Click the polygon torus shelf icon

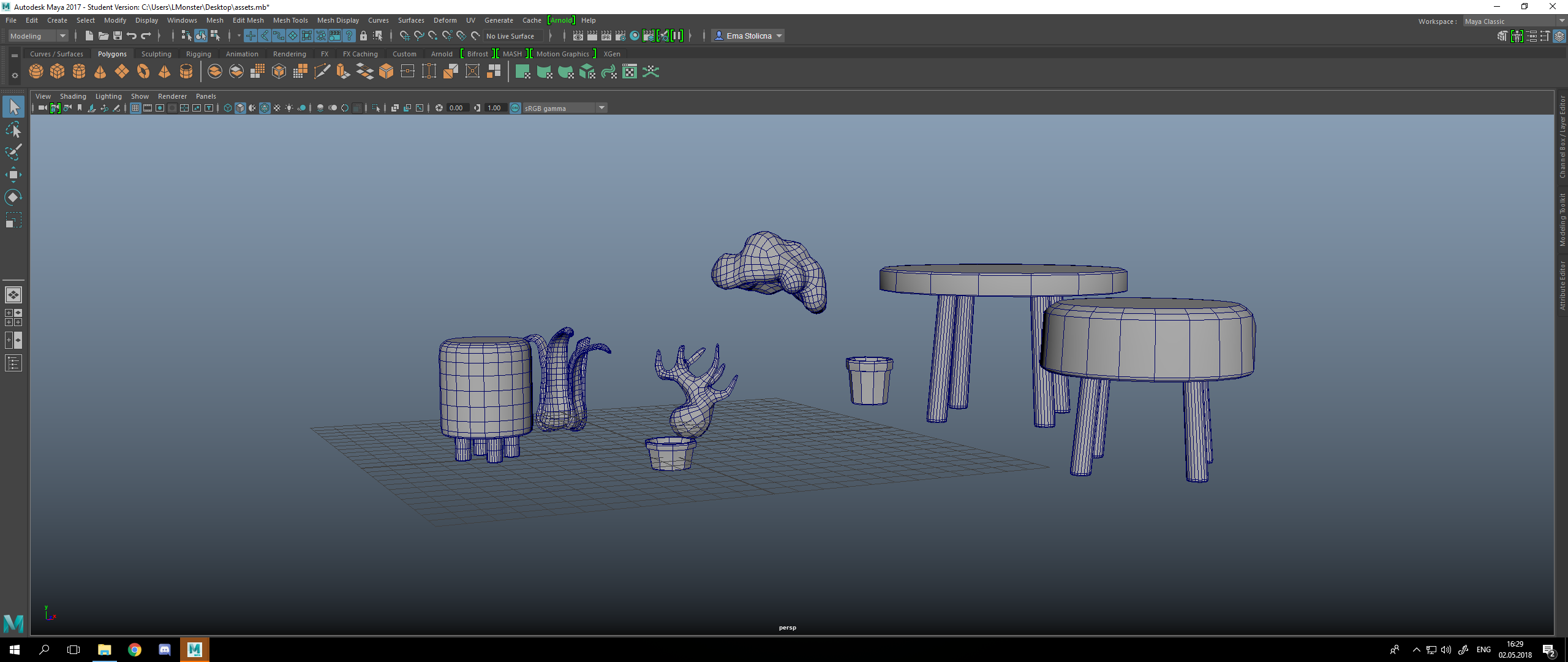click(143, 72)
